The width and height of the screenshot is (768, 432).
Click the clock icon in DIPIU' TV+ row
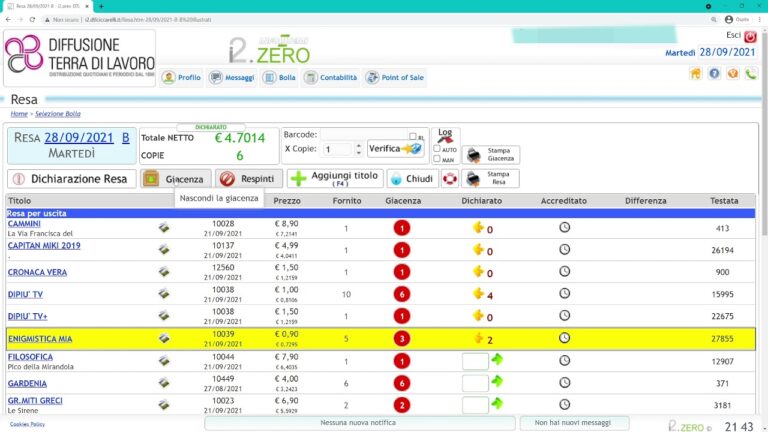click(564, 315)
